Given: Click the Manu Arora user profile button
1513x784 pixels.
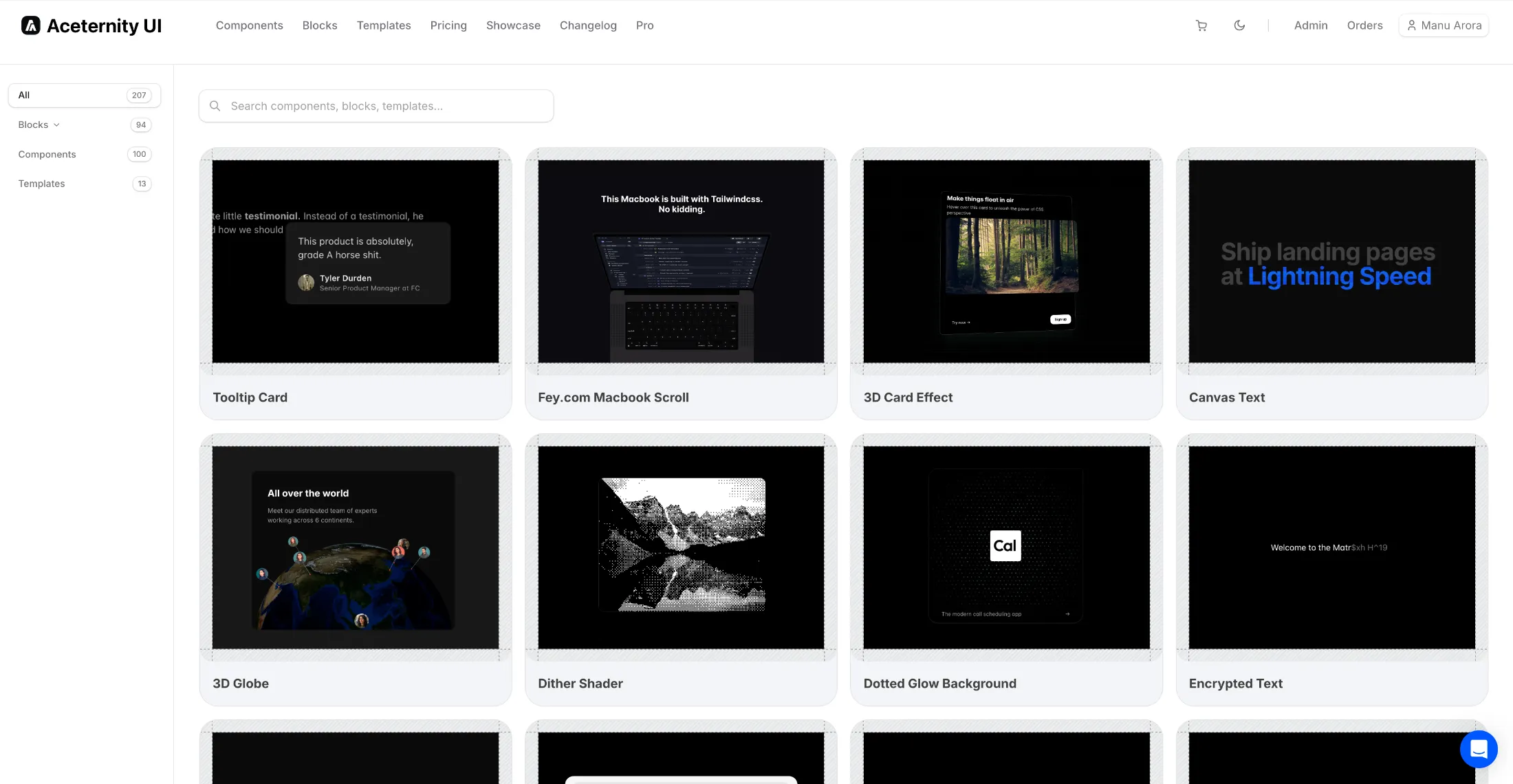Looking at the screenshot, I should [x=1444, y=25].
